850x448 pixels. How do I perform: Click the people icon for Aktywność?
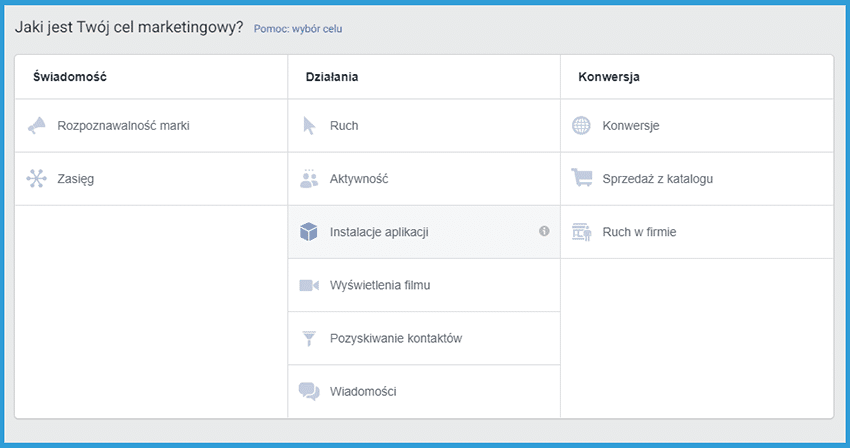tap(309, 178)
